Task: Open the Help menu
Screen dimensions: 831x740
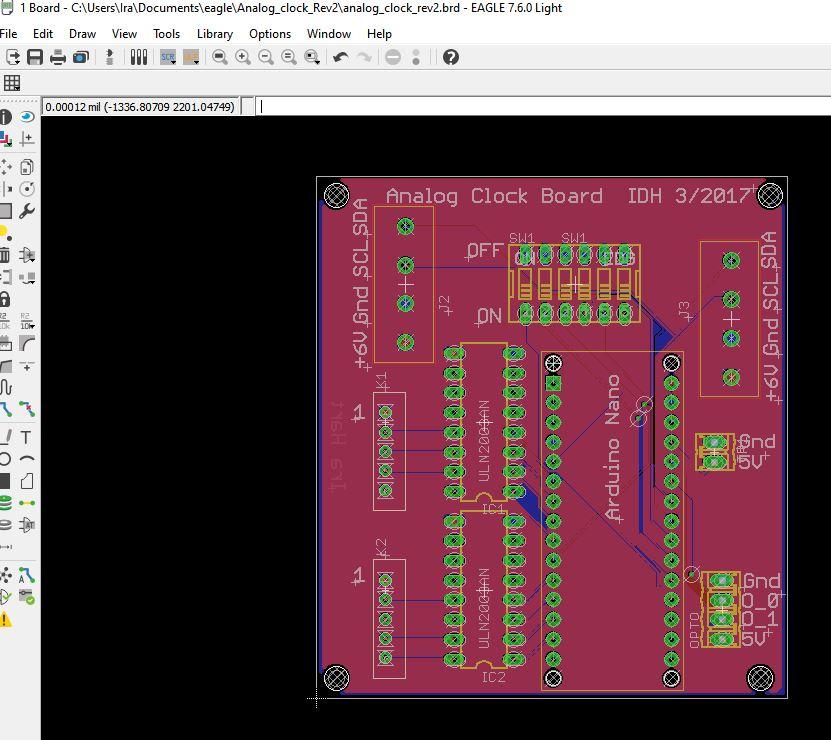Action: coord(379,34)
